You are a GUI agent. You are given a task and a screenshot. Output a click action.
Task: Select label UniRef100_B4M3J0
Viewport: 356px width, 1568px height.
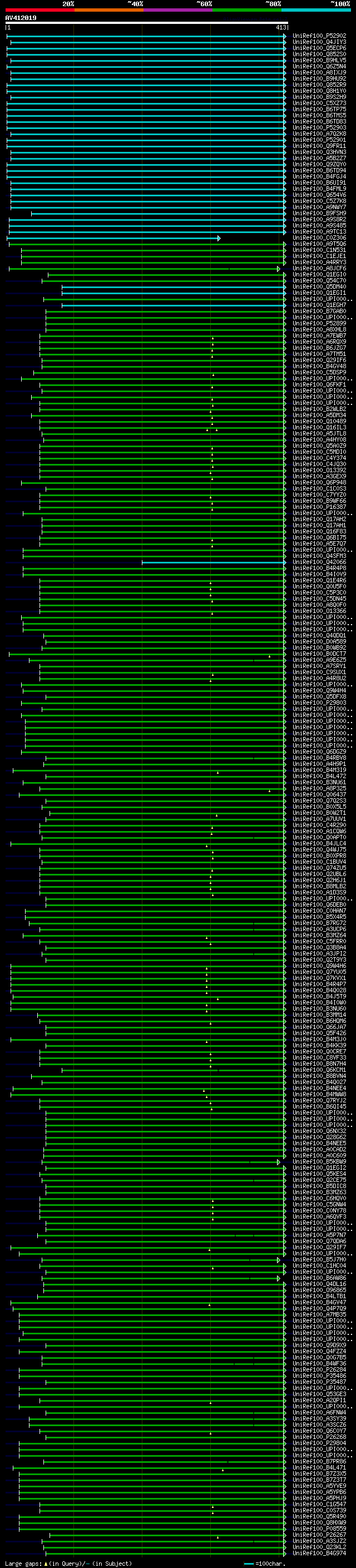pyautogui.click(x=319, y=1040)
